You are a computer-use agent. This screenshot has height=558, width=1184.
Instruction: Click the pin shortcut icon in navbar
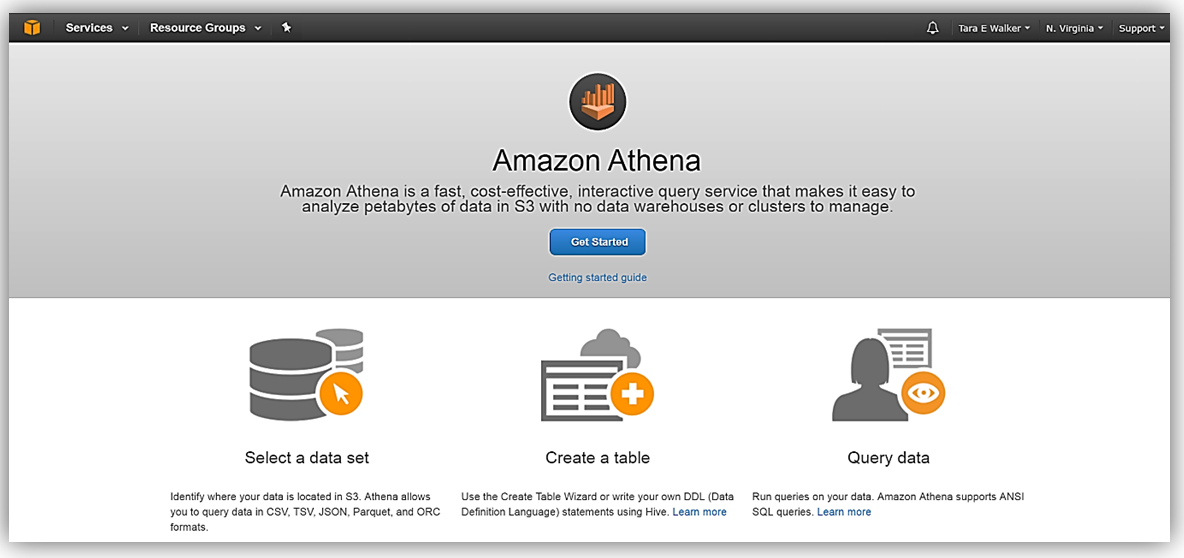[x=286, y=28]
